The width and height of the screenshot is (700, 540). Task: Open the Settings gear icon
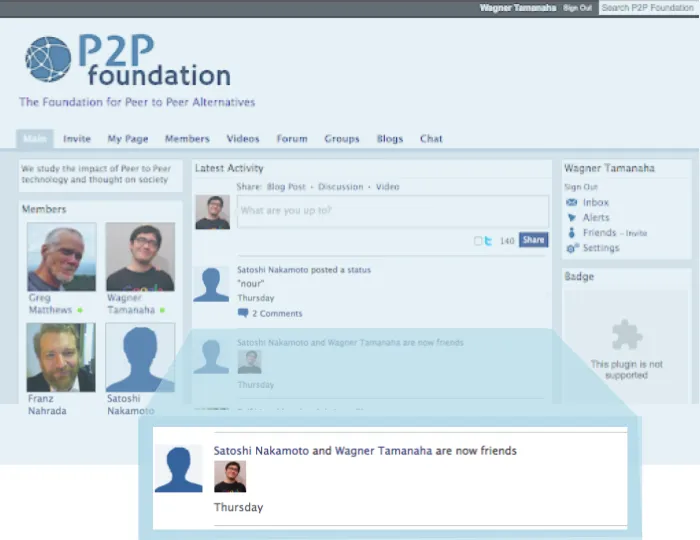click(x=572, y=248)
